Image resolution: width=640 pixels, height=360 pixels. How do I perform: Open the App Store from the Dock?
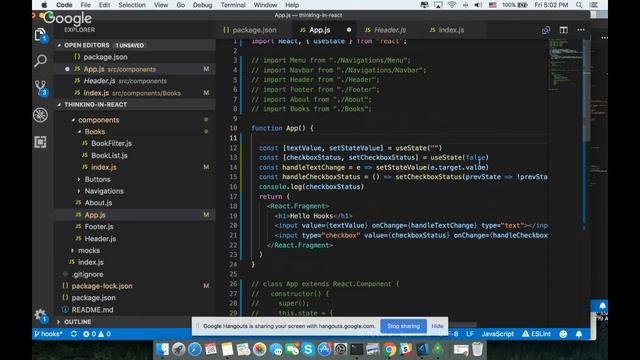click(324, 349)
